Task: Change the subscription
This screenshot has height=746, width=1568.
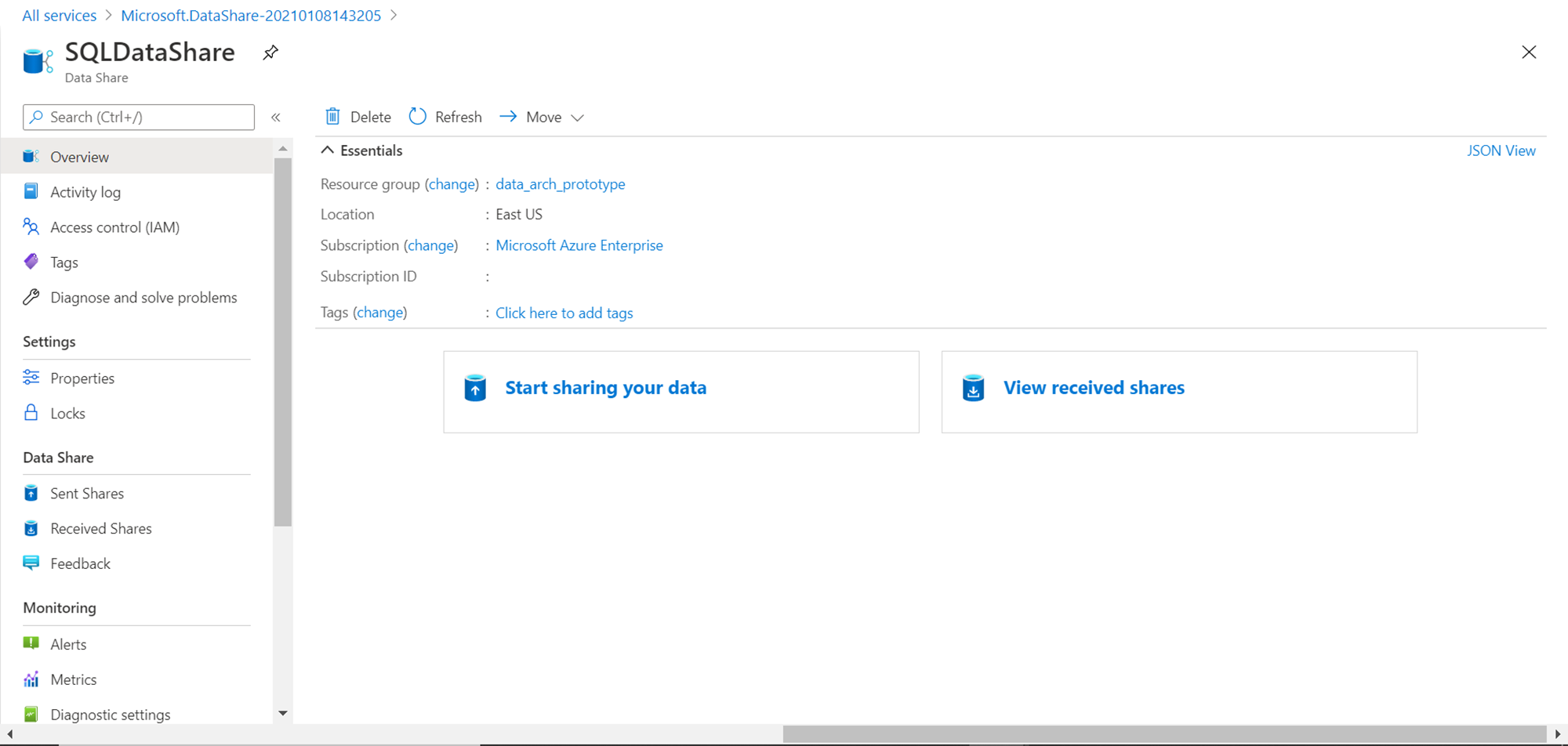Action: coord(430,245)
